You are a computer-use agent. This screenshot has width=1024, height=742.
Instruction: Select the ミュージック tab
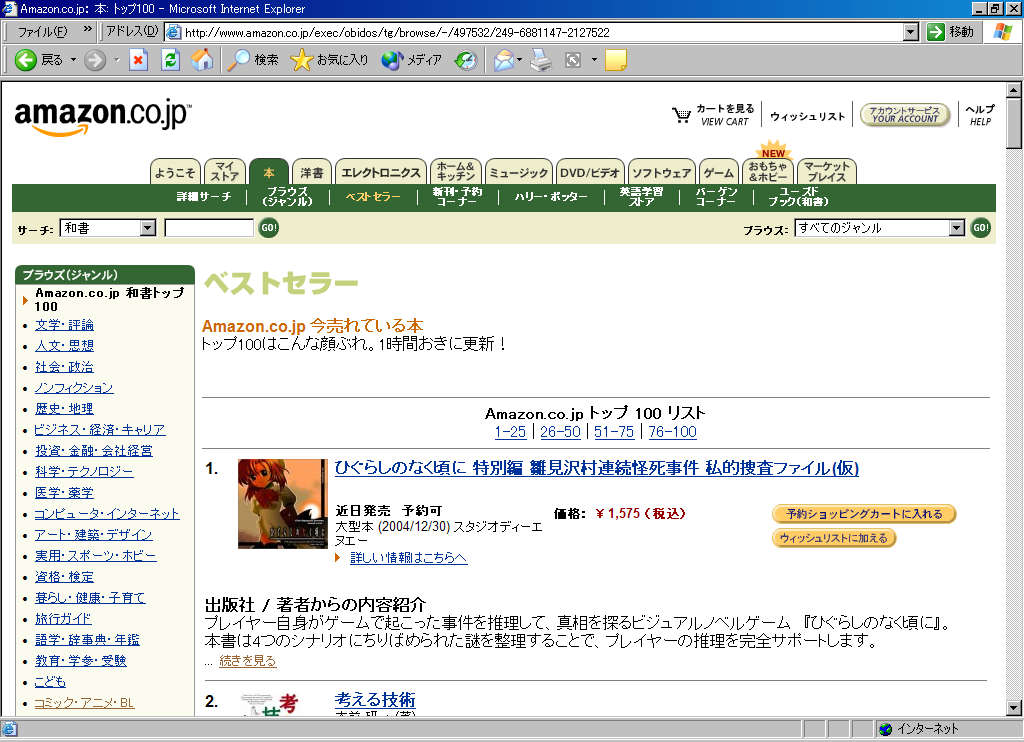pos(518,172)
